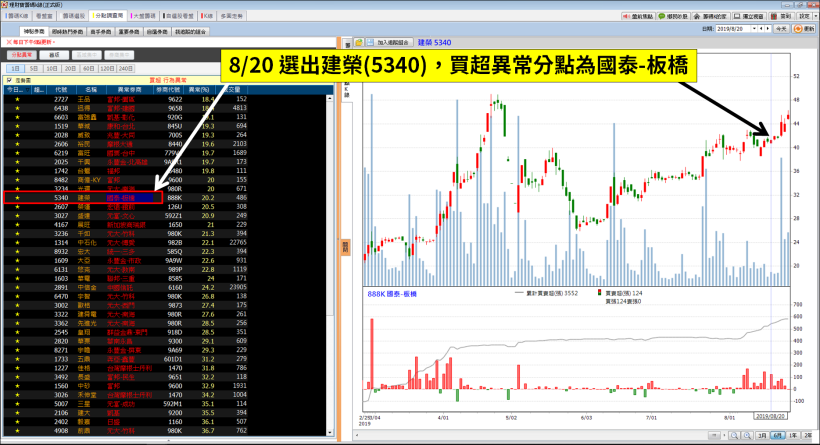Select the 60日 period toggle
The height and width of the screenshot is (445, 820).
[x=88, y=69]
